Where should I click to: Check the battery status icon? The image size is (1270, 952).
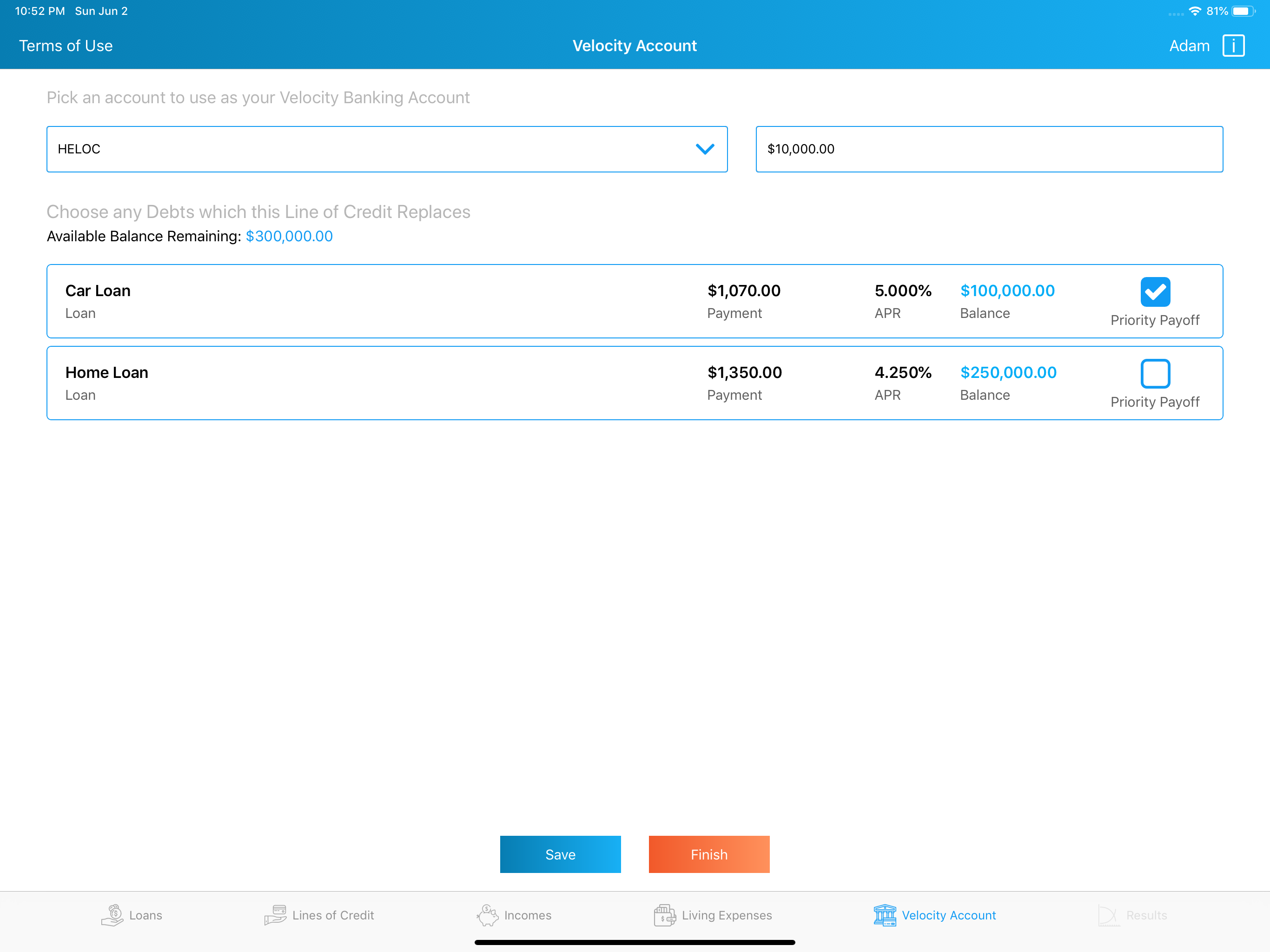(1243, 11)
